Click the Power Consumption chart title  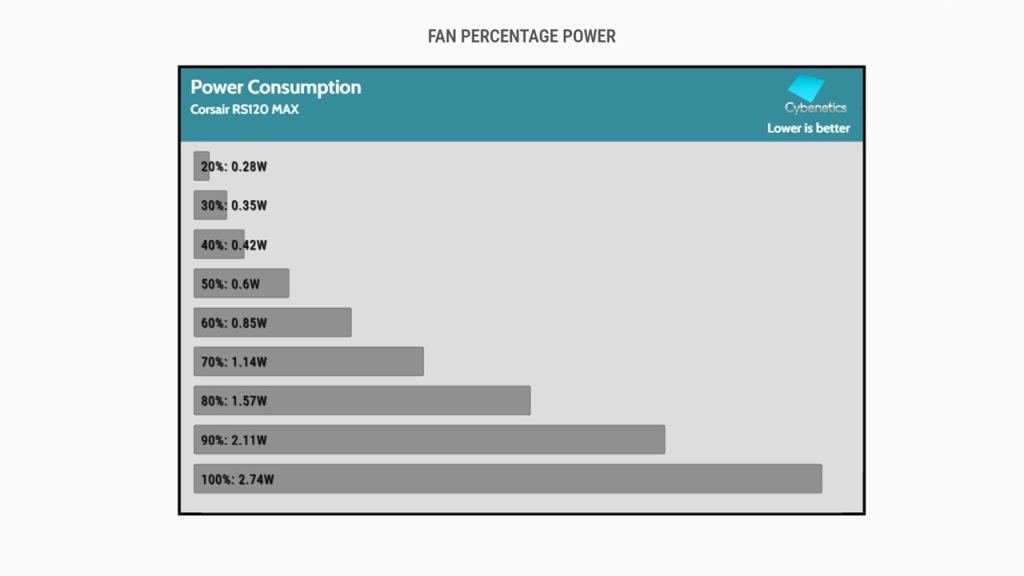click(275, 87)
